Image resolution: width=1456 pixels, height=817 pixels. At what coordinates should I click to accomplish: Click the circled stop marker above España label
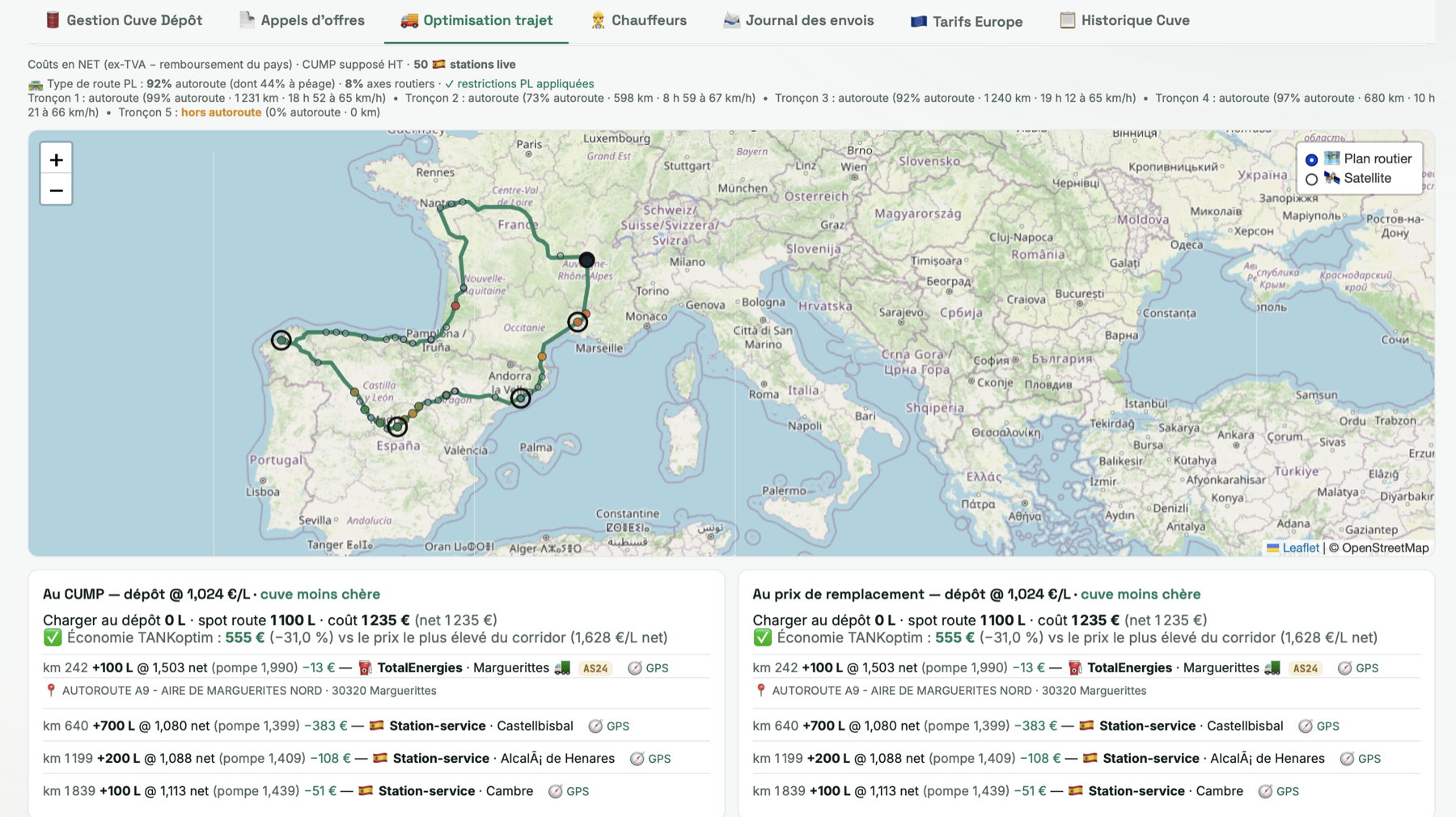396,425
